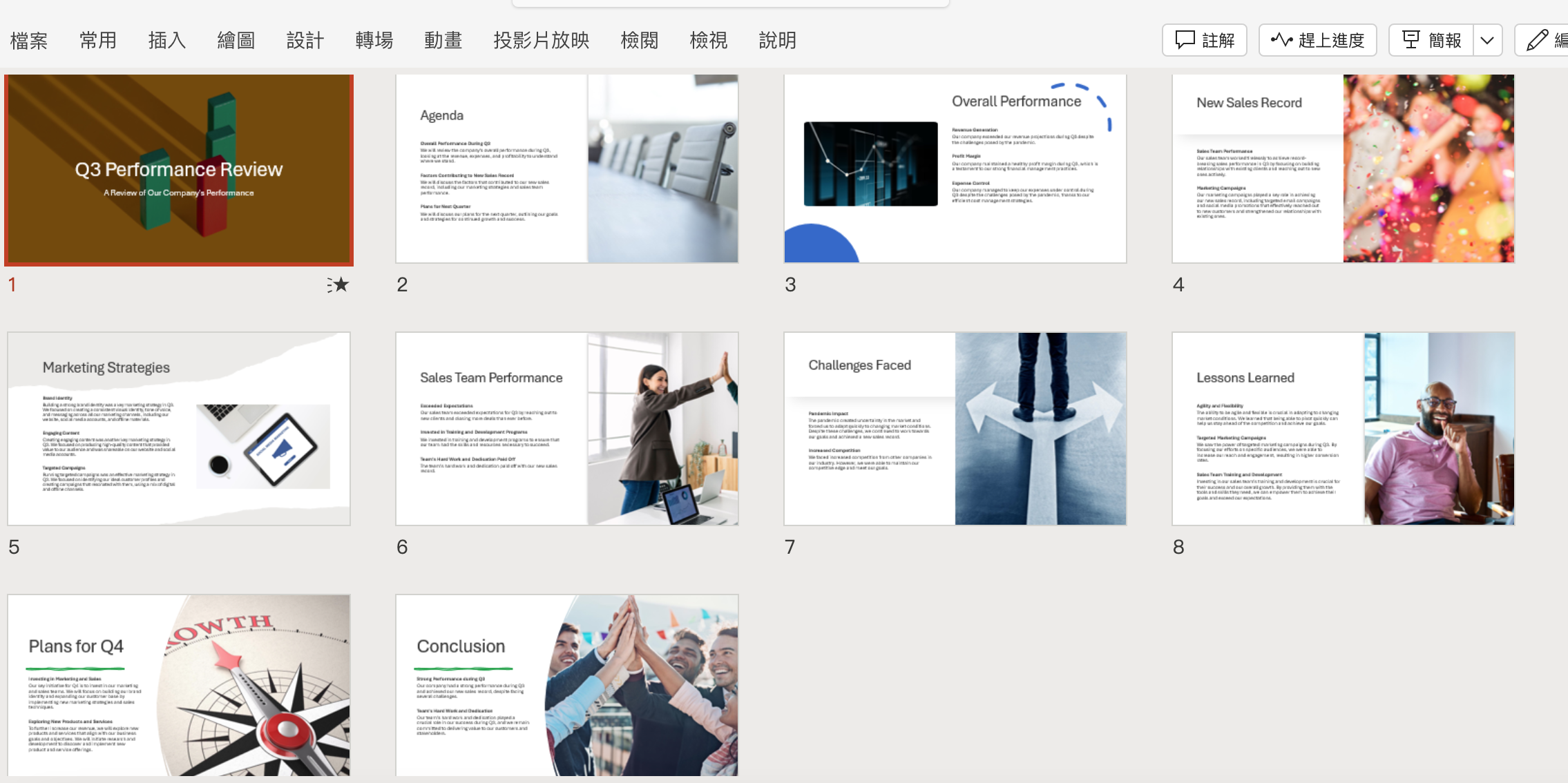Screen dimensions: 1568x783
Task: Open the 繪圖 tab
Action: point(236,40)
